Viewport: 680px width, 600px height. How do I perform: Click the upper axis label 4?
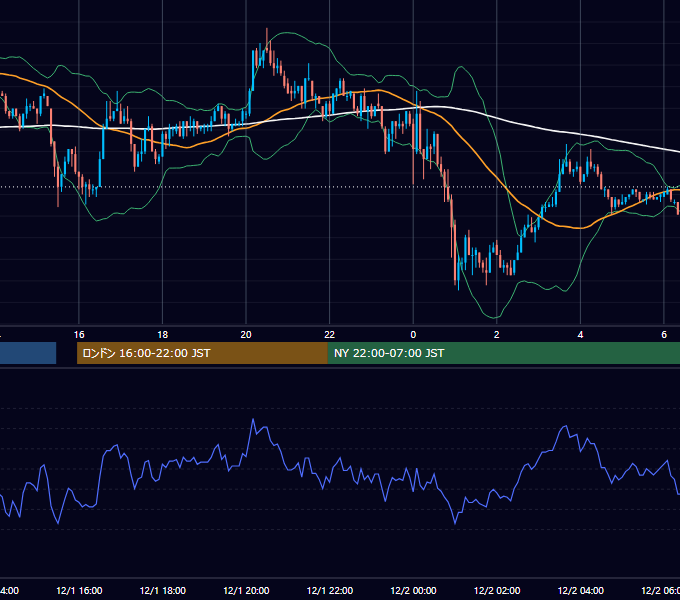click(580, 335)
